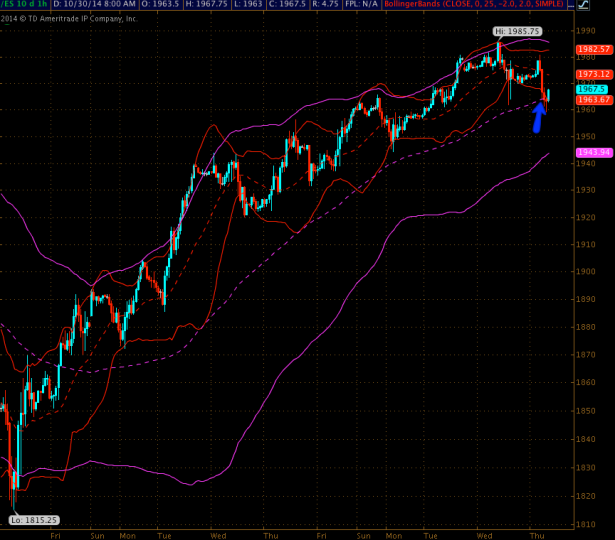Click the 1900 level on price axis

pos(587,272)
